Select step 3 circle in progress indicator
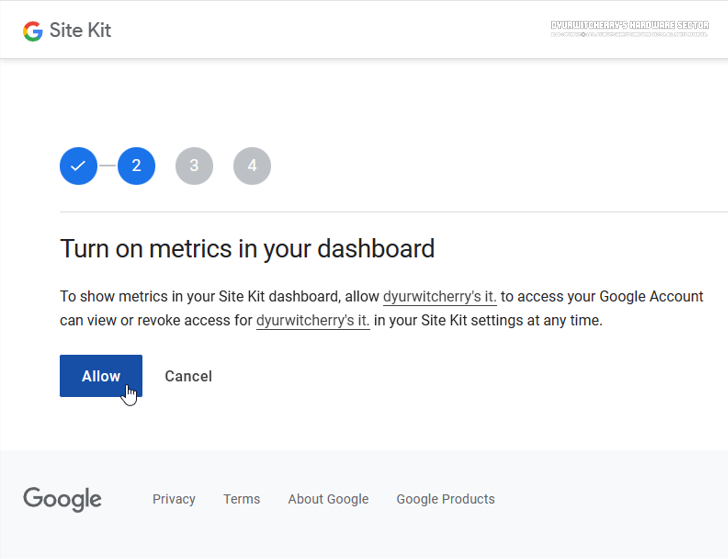This screenshot has height=559, width=728. click(x=194, y=166)
